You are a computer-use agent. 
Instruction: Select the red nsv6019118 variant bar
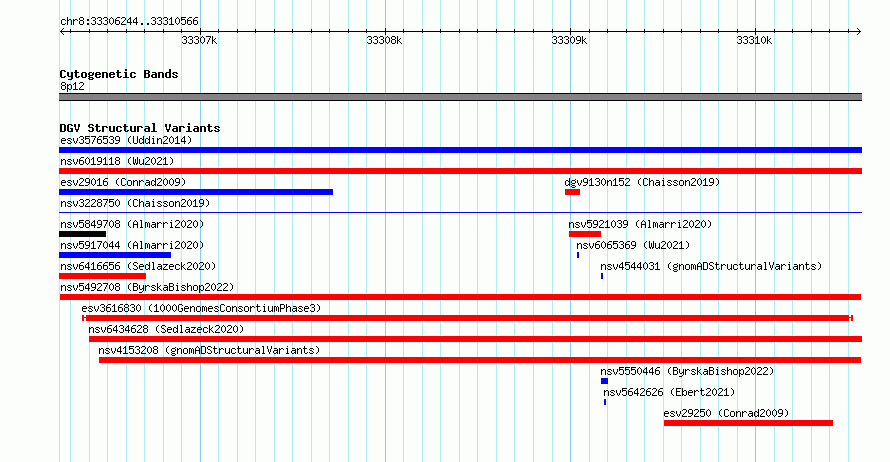pyautogui.click(x=460, y=171)
